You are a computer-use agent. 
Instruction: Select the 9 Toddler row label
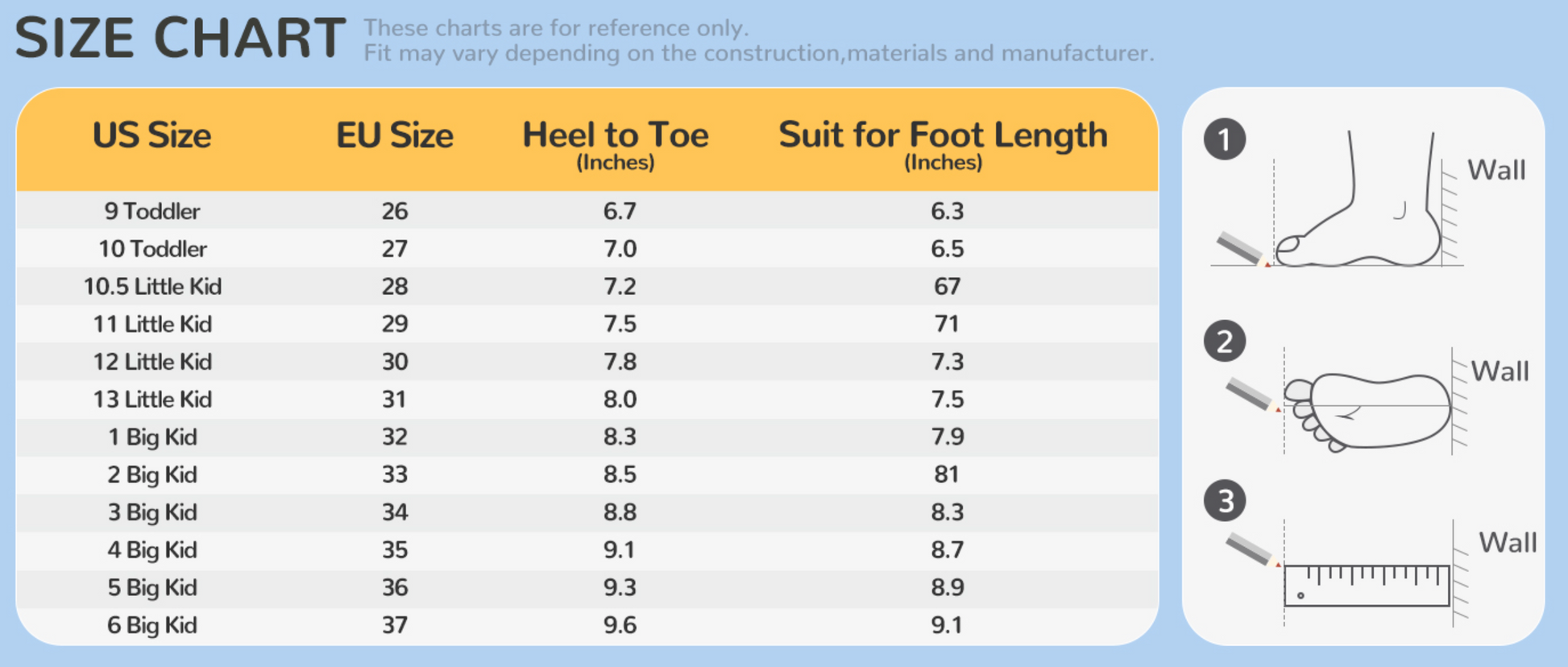(151, 211)
